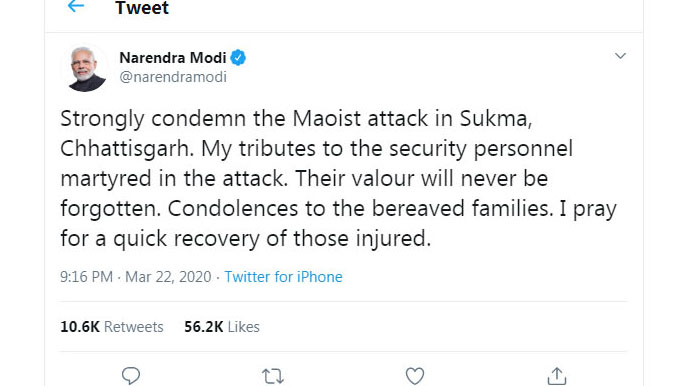Open Narendra Modi display name link

coord(173,58)
